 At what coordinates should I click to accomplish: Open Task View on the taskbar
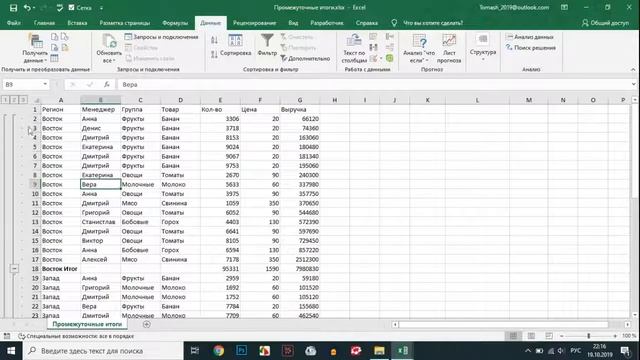coord(195,351)
